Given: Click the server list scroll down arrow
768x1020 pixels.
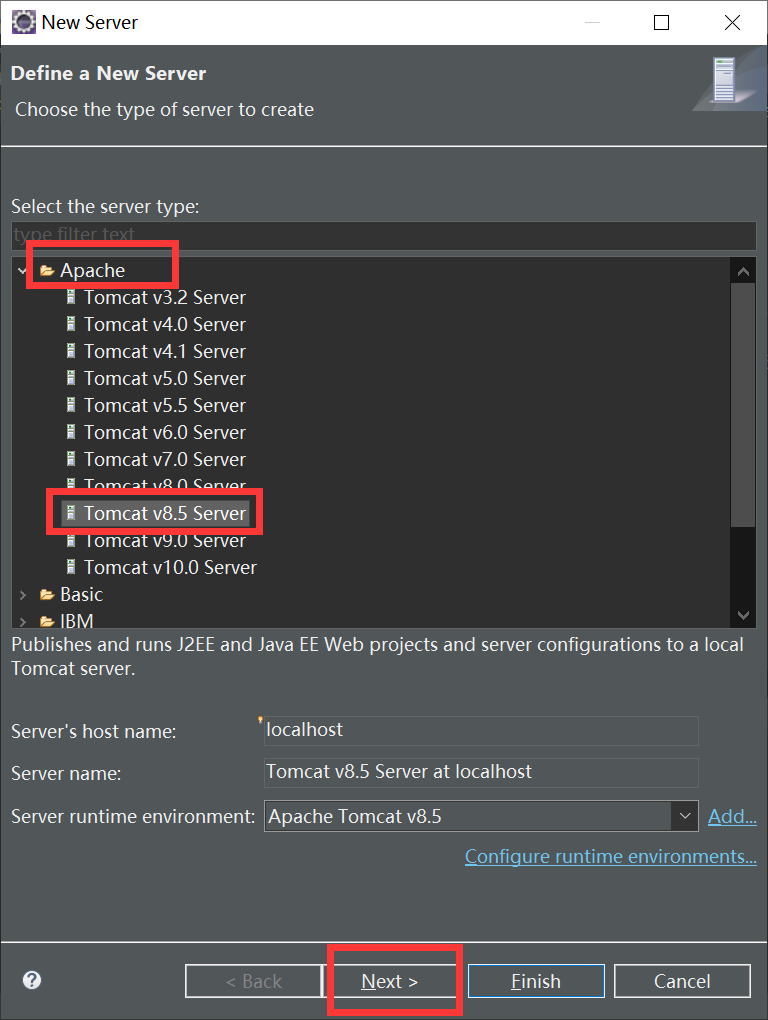Looking at the screenshot, I should click(x=743, y=615).
